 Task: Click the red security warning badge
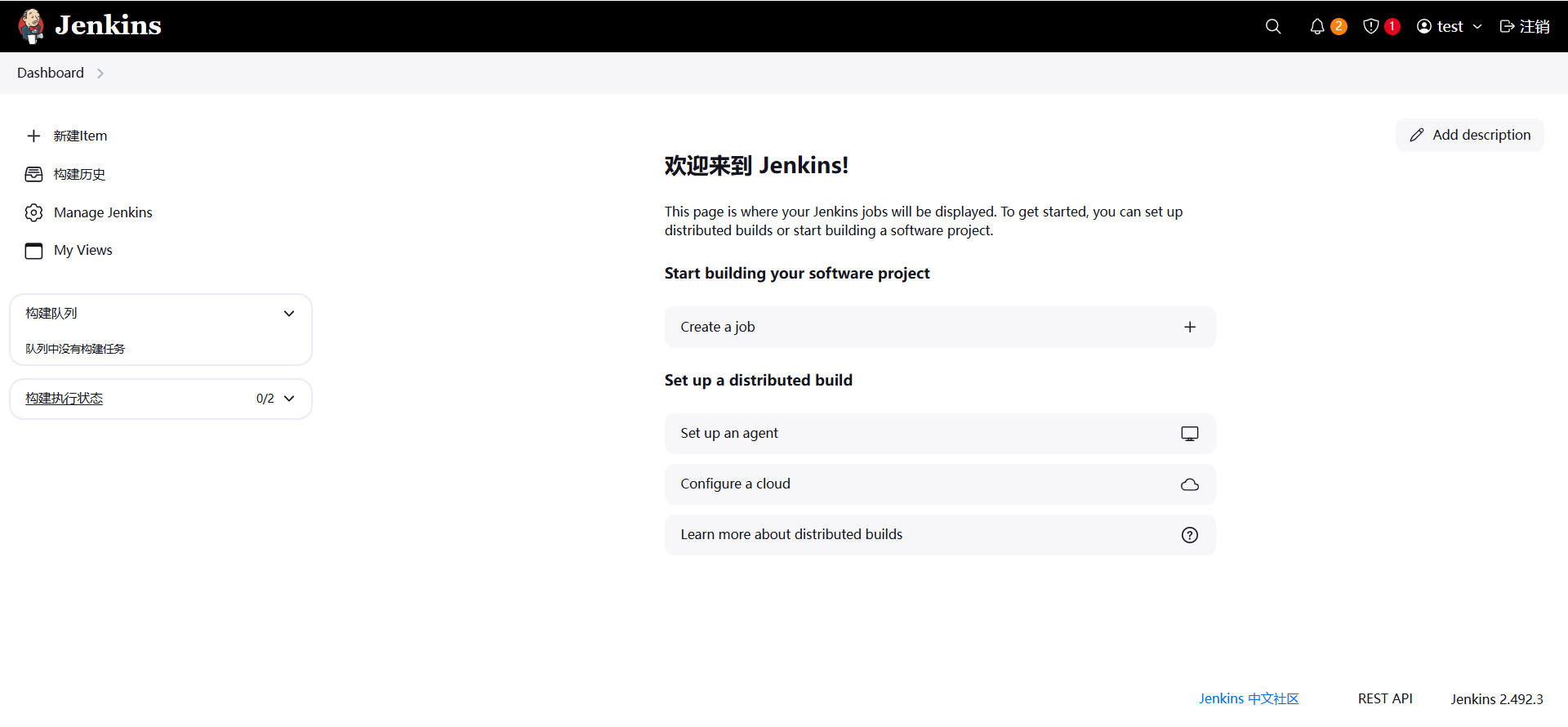click(1392, 26)
